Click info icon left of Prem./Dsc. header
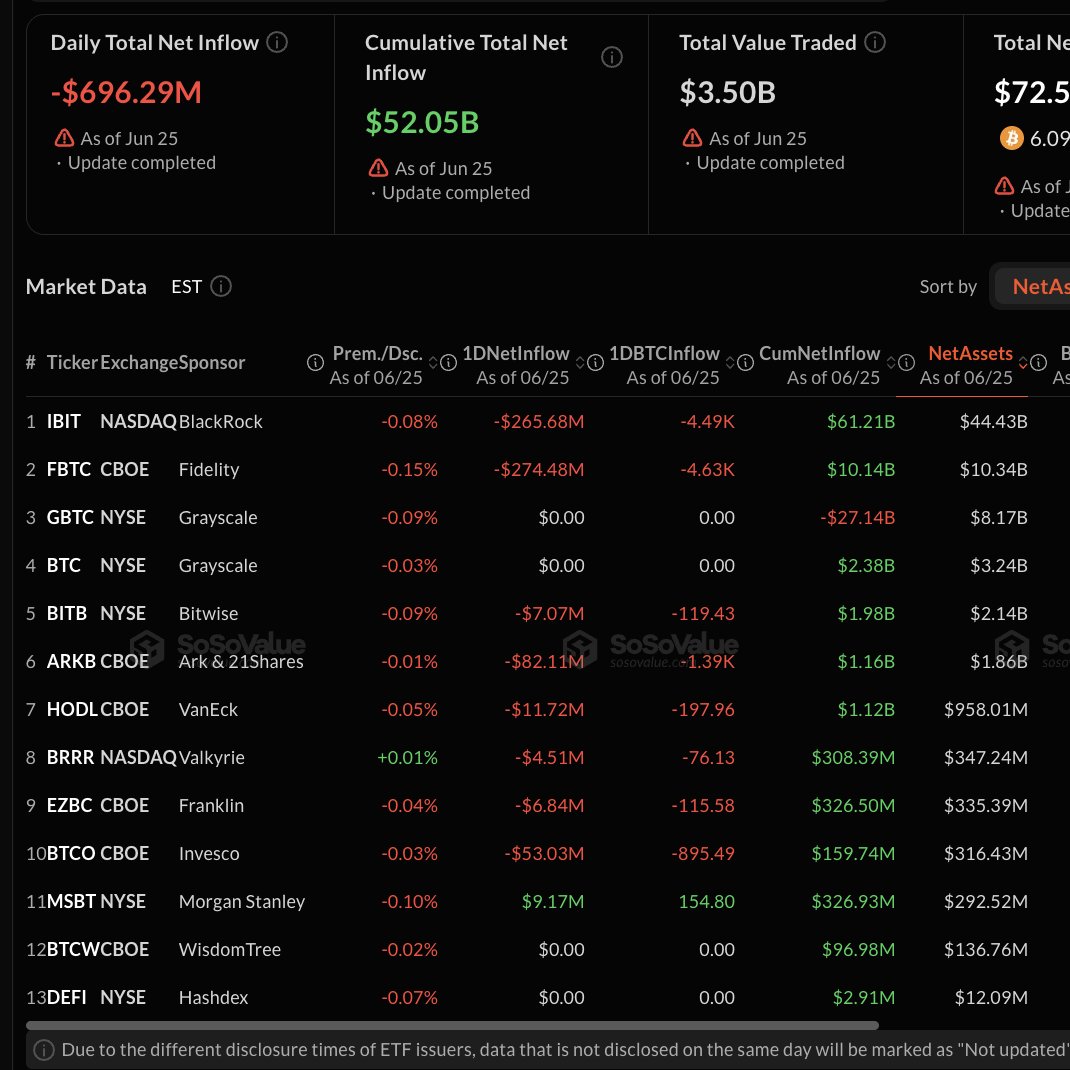Viewport: 1070px width, 1070px height. [315, 362]
